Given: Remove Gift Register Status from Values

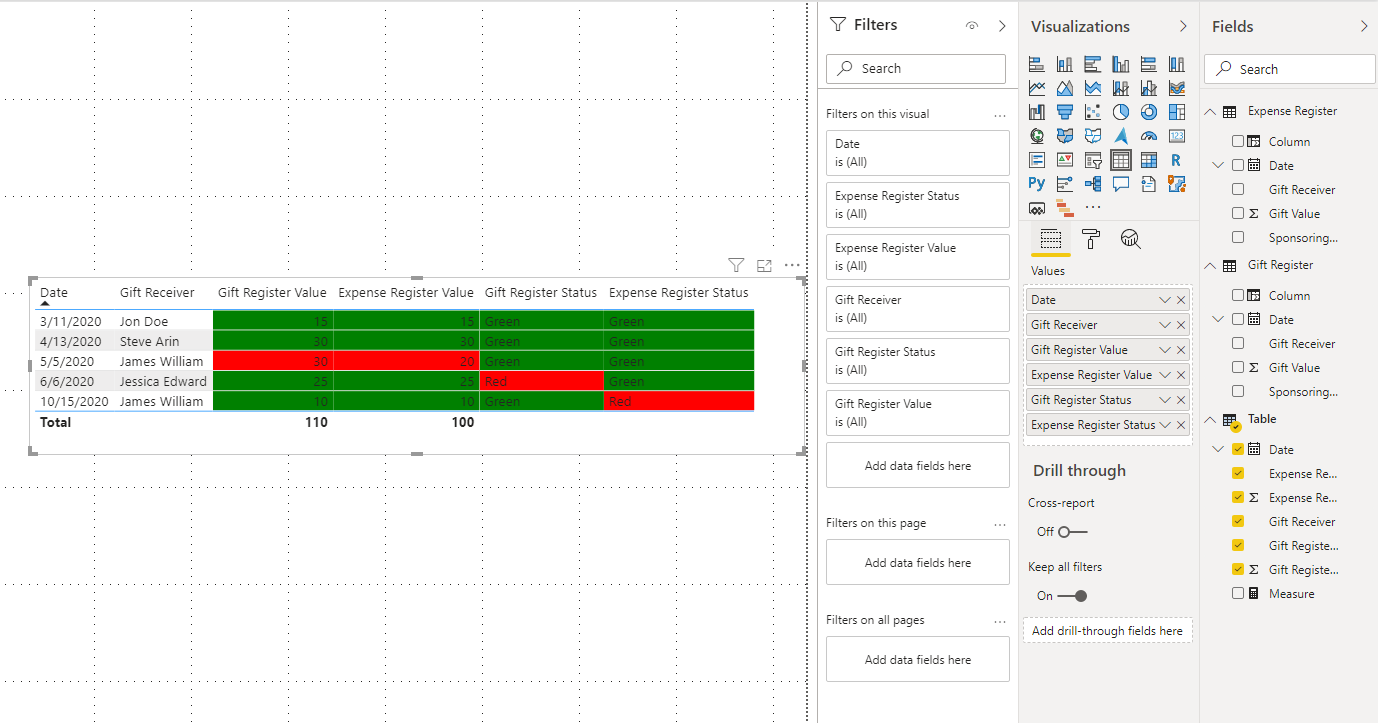Looking at the screenshot, I should coord(1181,400).
